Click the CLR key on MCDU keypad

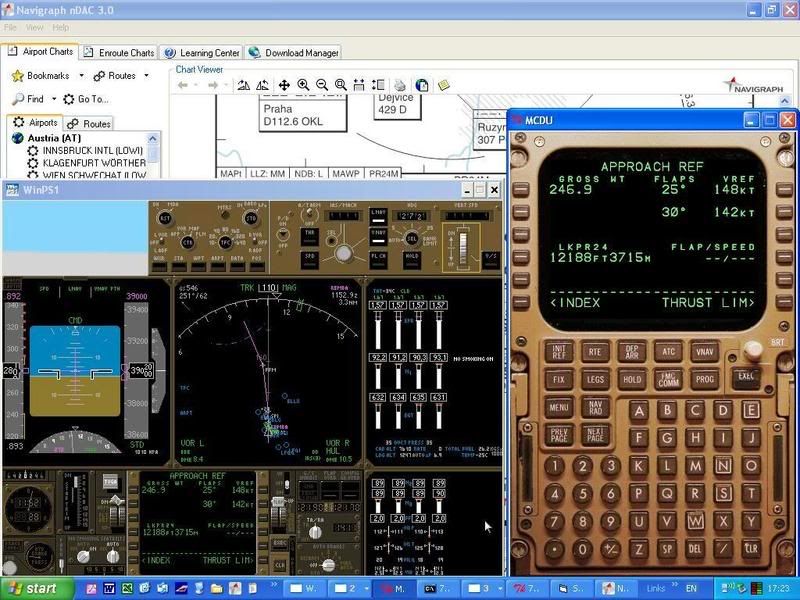pyautogui.click(x=751, y=548)
